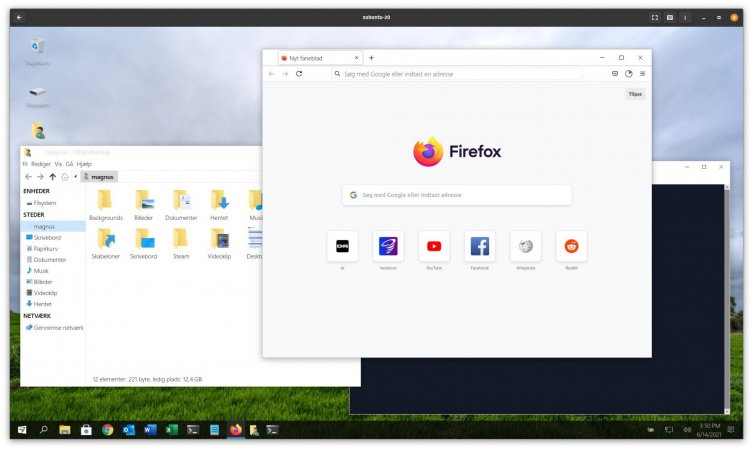Image resolution: width=753 pixels, height=450 pixels.
Task: Open the Facebook shortcut tile in Firefox
Action: pos(480,246)
